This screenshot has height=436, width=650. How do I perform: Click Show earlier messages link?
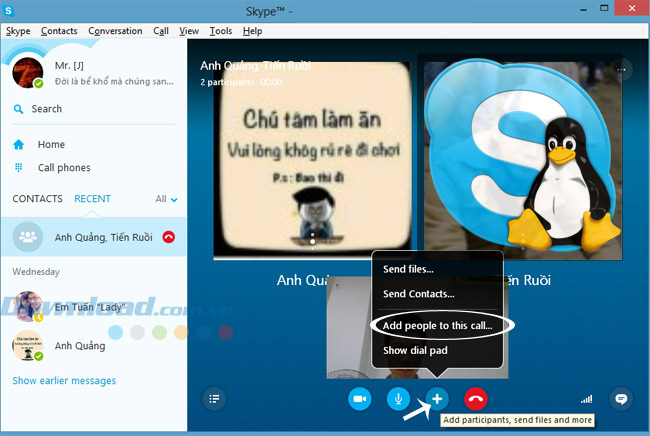[x=64, y=380]
